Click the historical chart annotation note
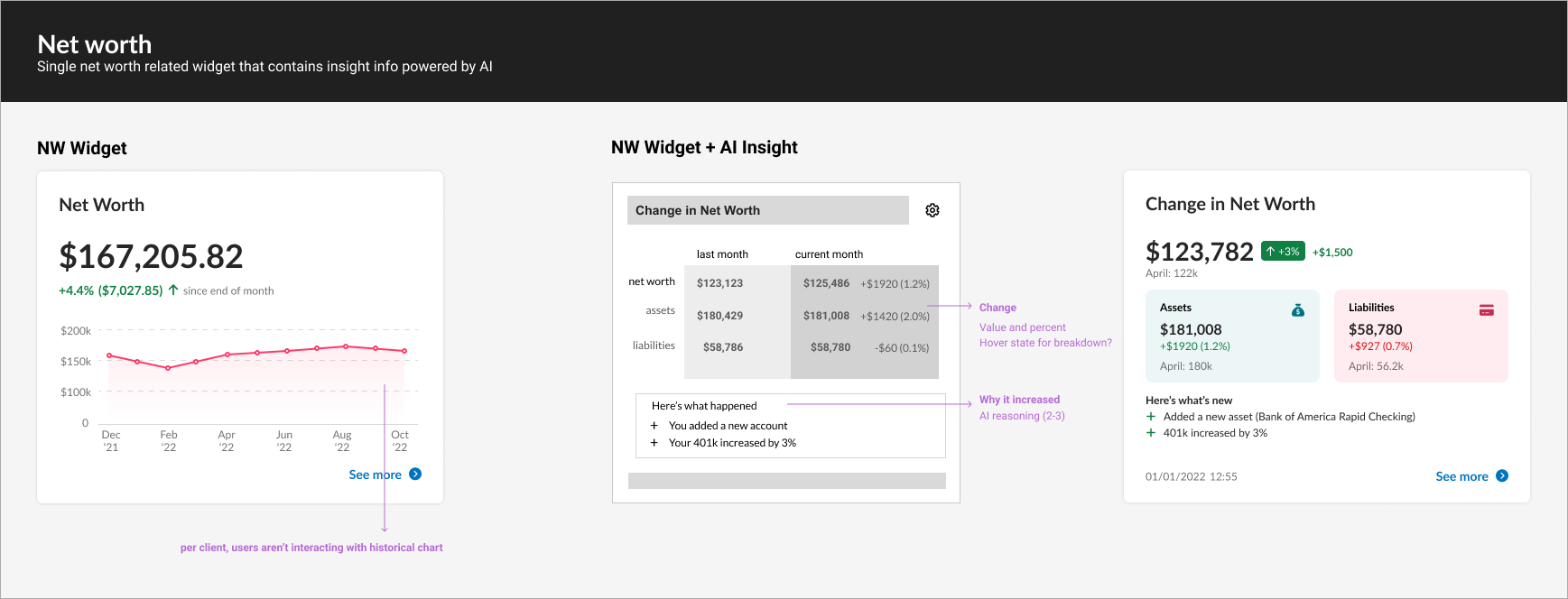 (x=311, y=548)
